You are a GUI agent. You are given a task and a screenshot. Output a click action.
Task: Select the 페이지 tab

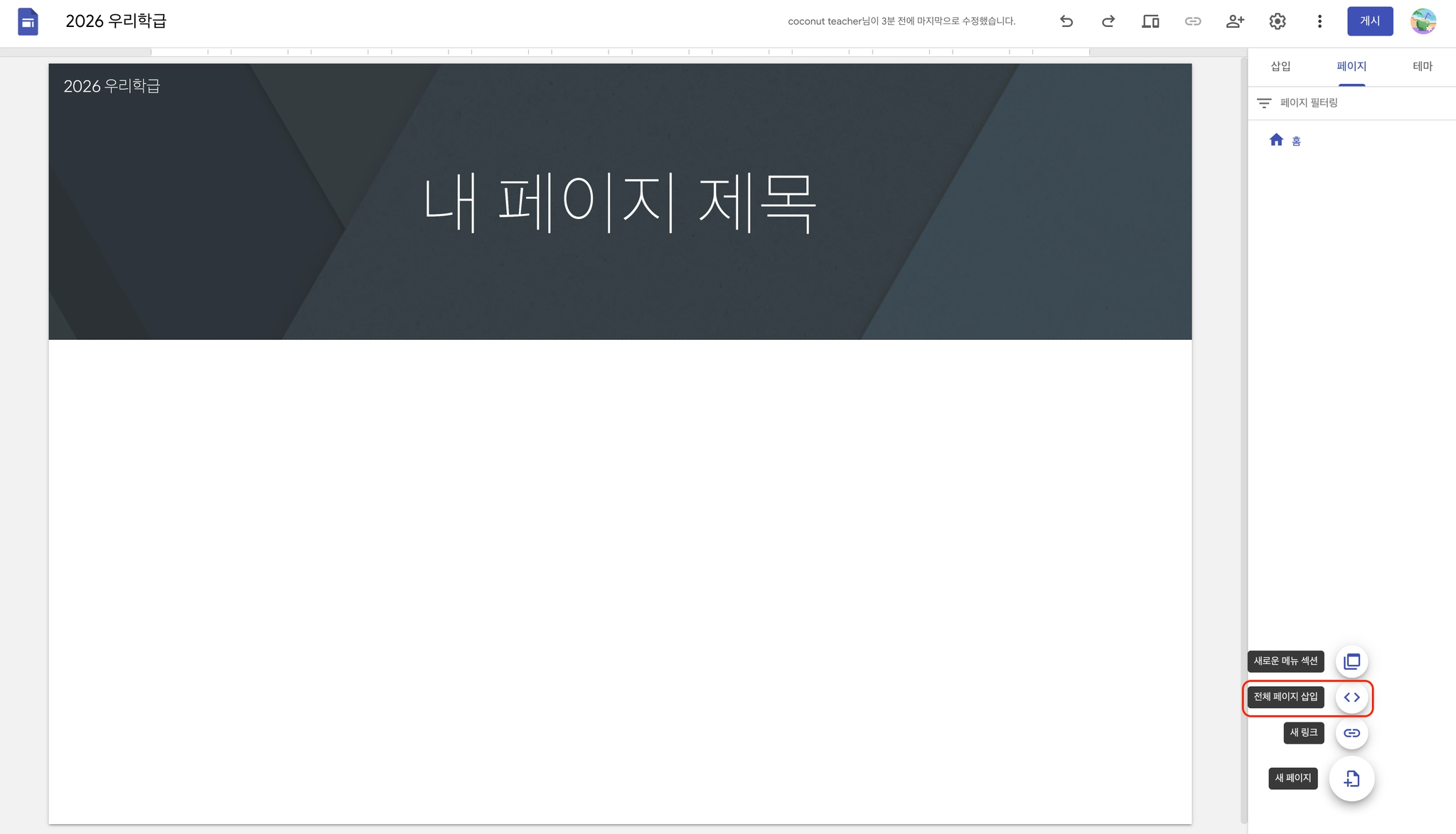[x=1351, y=66]
